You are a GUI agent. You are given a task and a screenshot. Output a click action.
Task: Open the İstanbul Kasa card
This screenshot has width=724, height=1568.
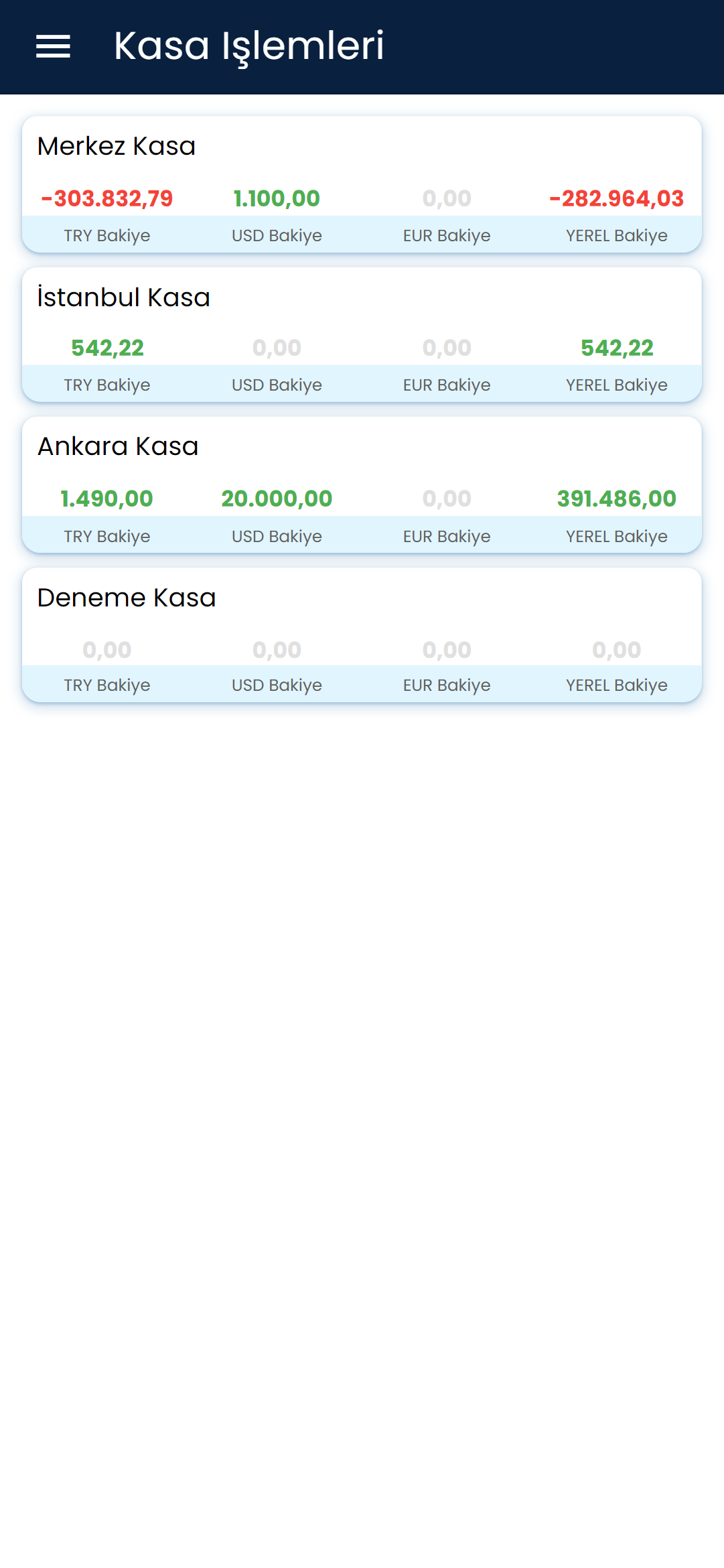coord(362,334)
